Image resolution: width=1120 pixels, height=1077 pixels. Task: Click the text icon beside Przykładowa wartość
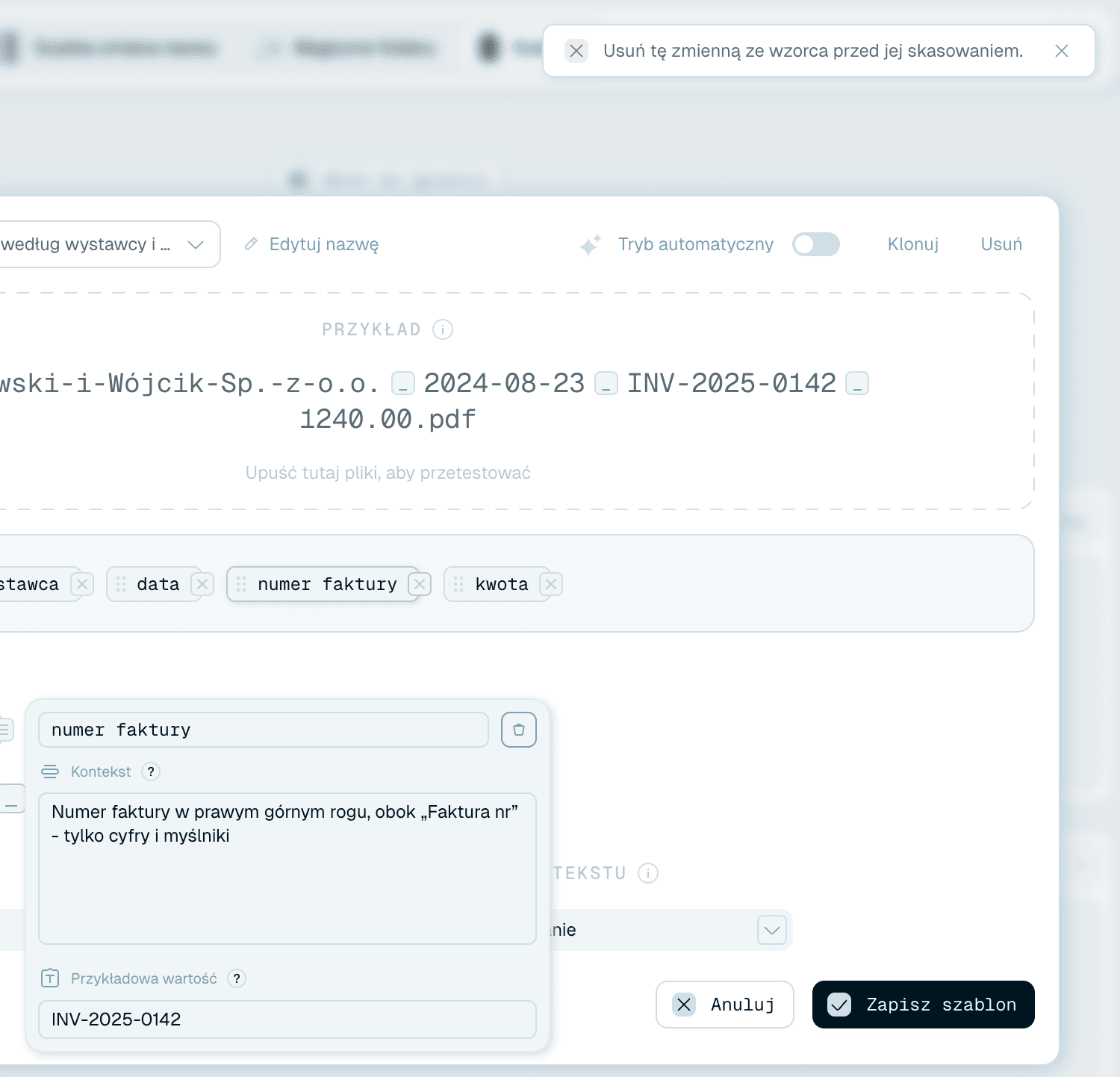[x=50, y=978]
